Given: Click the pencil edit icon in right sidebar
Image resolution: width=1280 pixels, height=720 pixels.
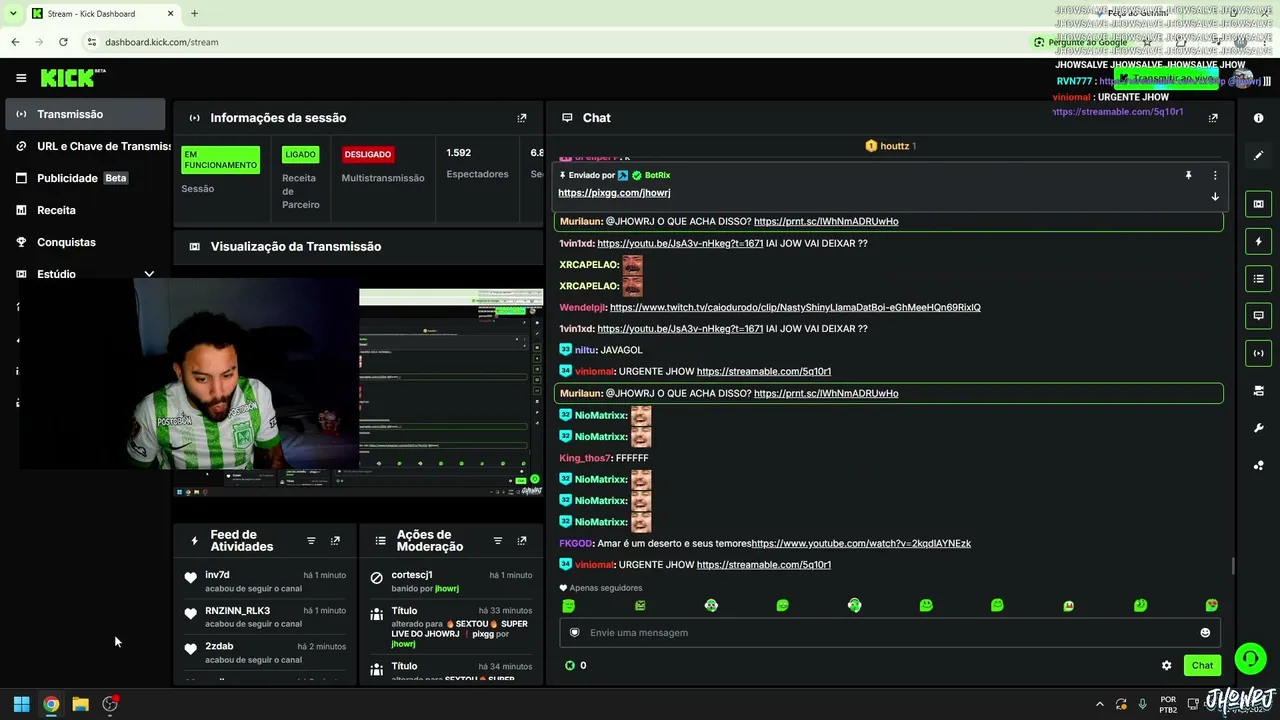Looking at the screenshot, I should coord(1258,155).
